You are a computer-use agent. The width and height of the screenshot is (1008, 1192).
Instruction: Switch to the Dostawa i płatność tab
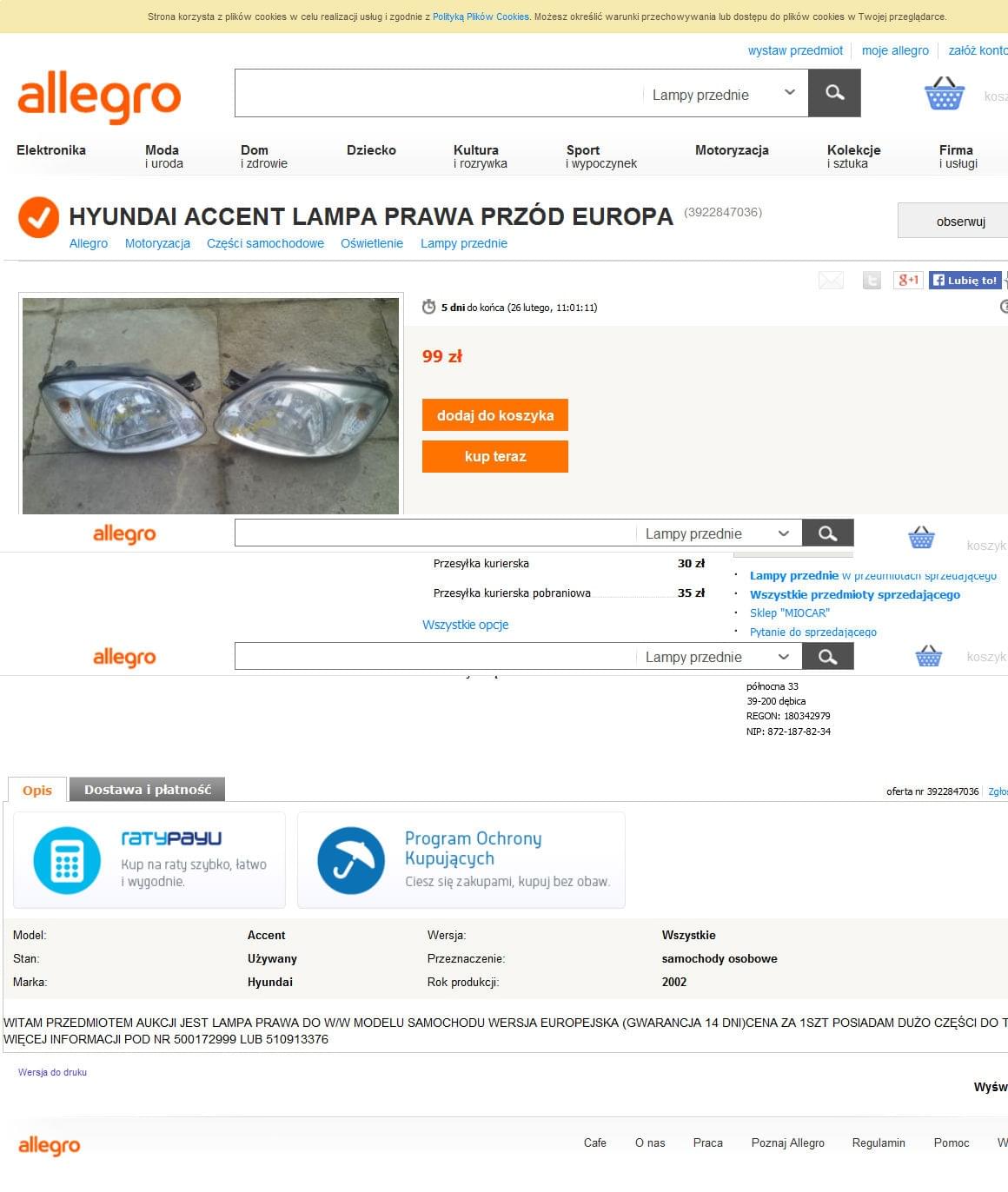point(148,790)
